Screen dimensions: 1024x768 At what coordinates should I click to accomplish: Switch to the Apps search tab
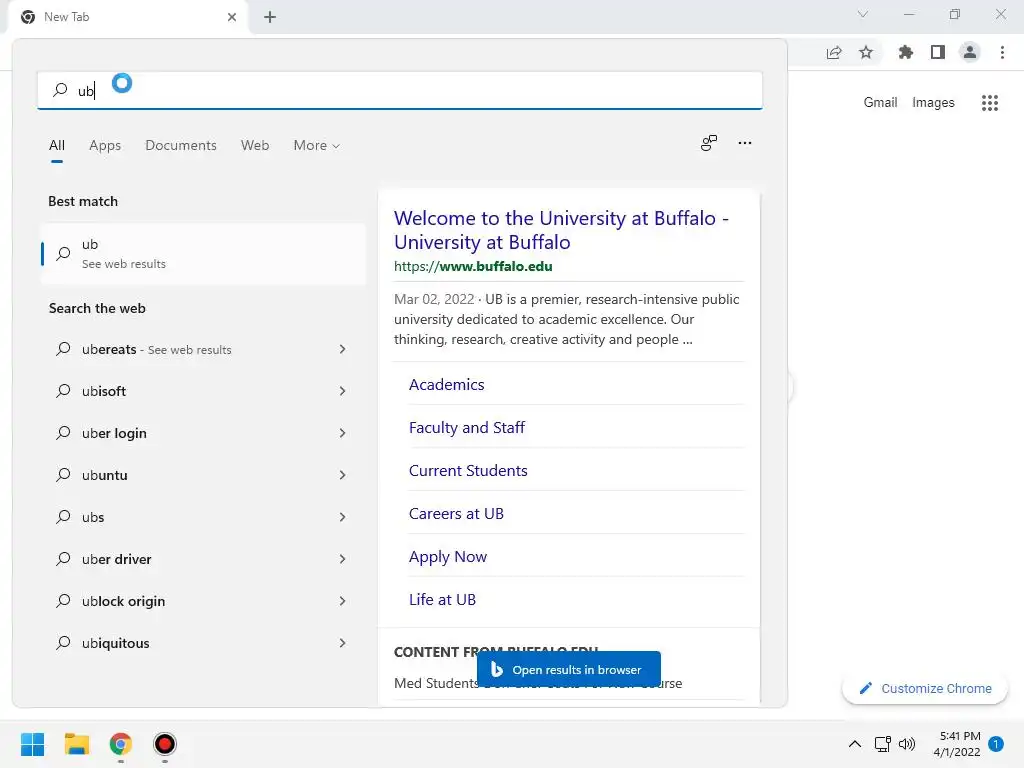[x=105, y=146]
